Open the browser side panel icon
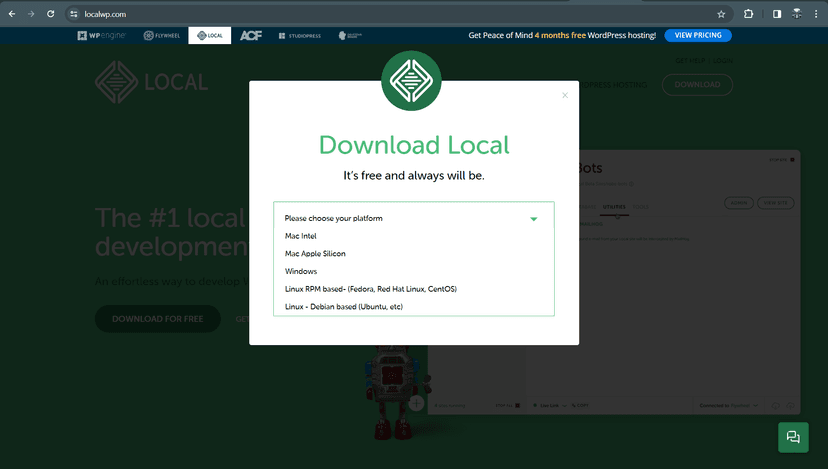 click(x=777, y=14)
